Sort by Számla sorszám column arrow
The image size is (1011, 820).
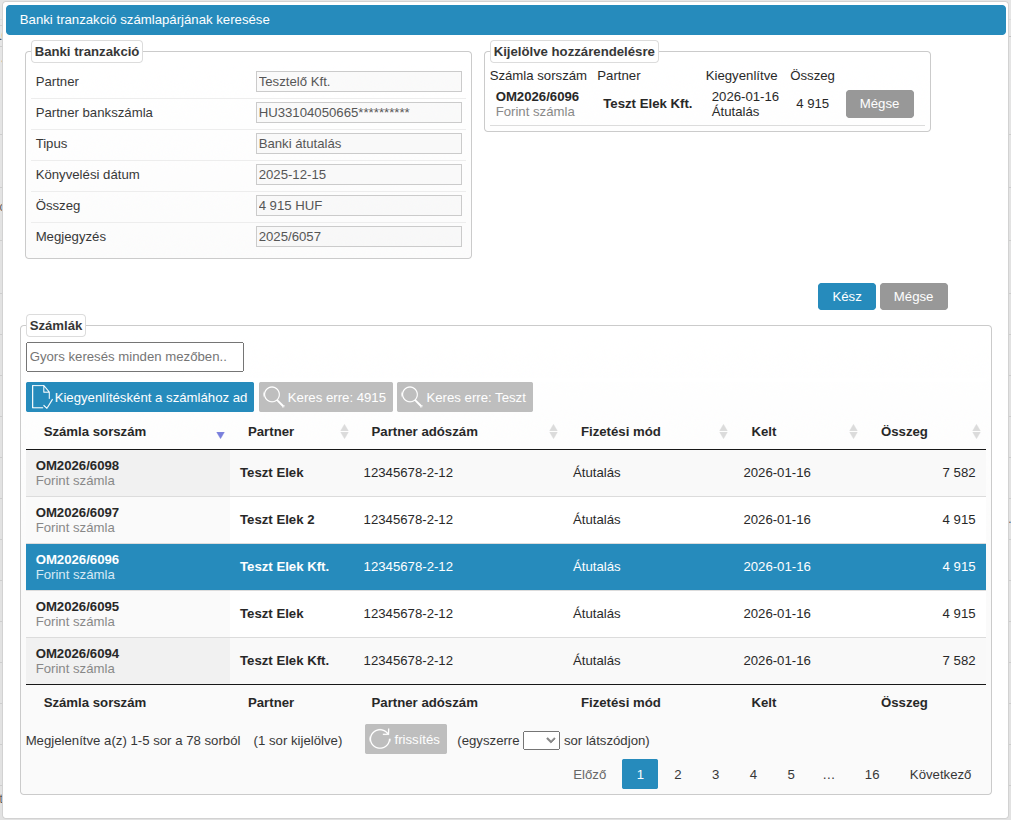(220, 433)
